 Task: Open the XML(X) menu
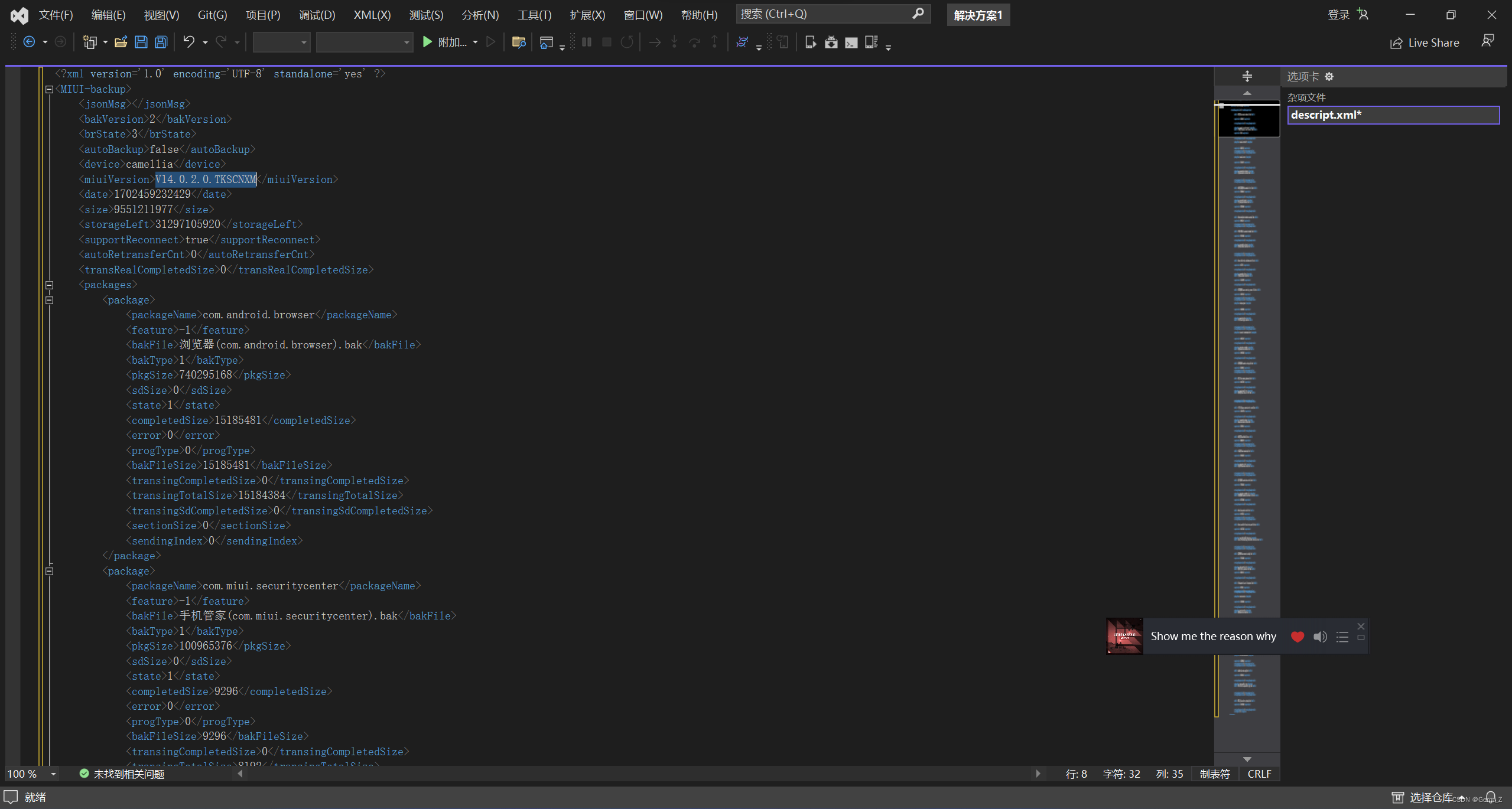pyautogui.click(x=372, y=15)
